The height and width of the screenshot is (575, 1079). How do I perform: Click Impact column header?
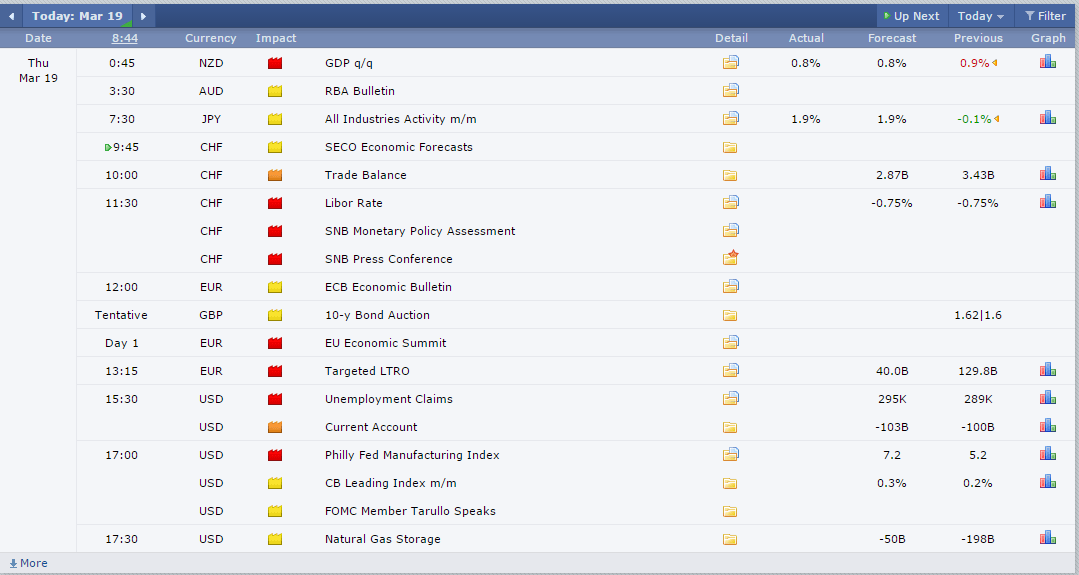(x=276, y=38)
